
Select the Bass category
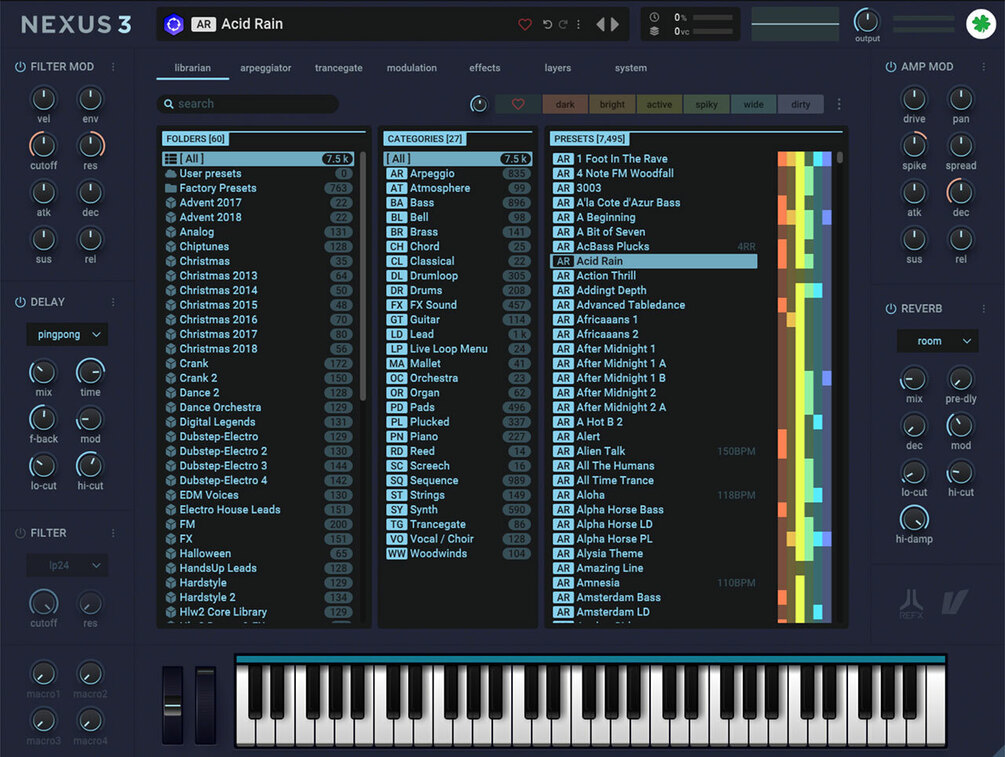(x=458, y=203)
